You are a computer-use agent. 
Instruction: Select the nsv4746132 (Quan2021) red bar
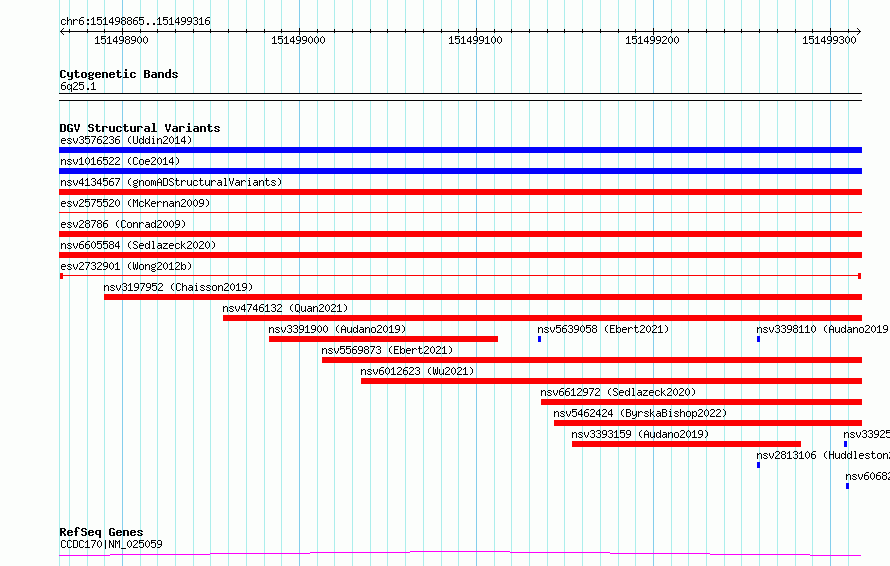pos(543,318)
